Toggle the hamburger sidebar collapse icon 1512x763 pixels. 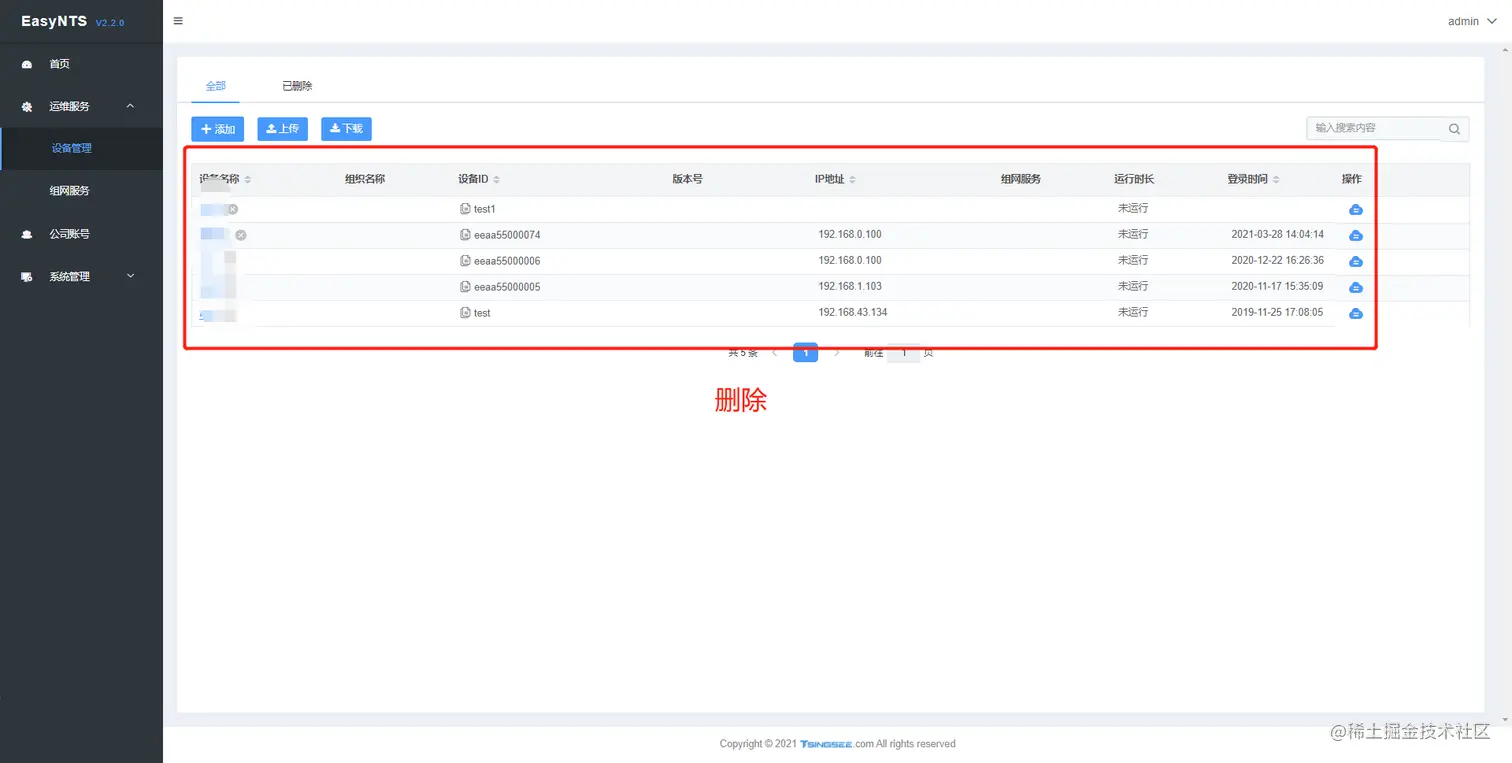point(178,21)
